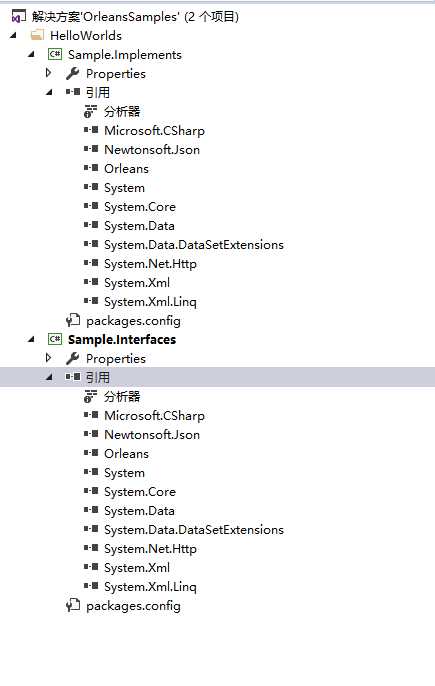The height and width of the screenshot is (686, 435).
Task: Click the first 分析器 analyzer icon under Sample.Implements
Action: pyautogui.click(x=90, y=112)
